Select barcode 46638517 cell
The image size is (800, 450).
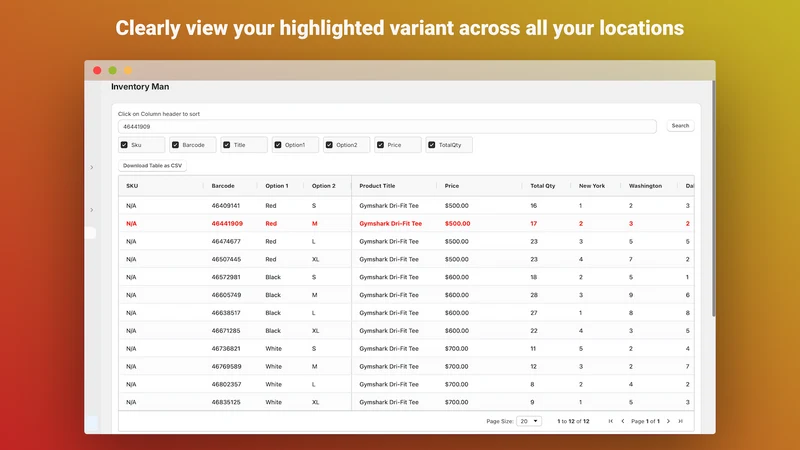tap(226, 313)
